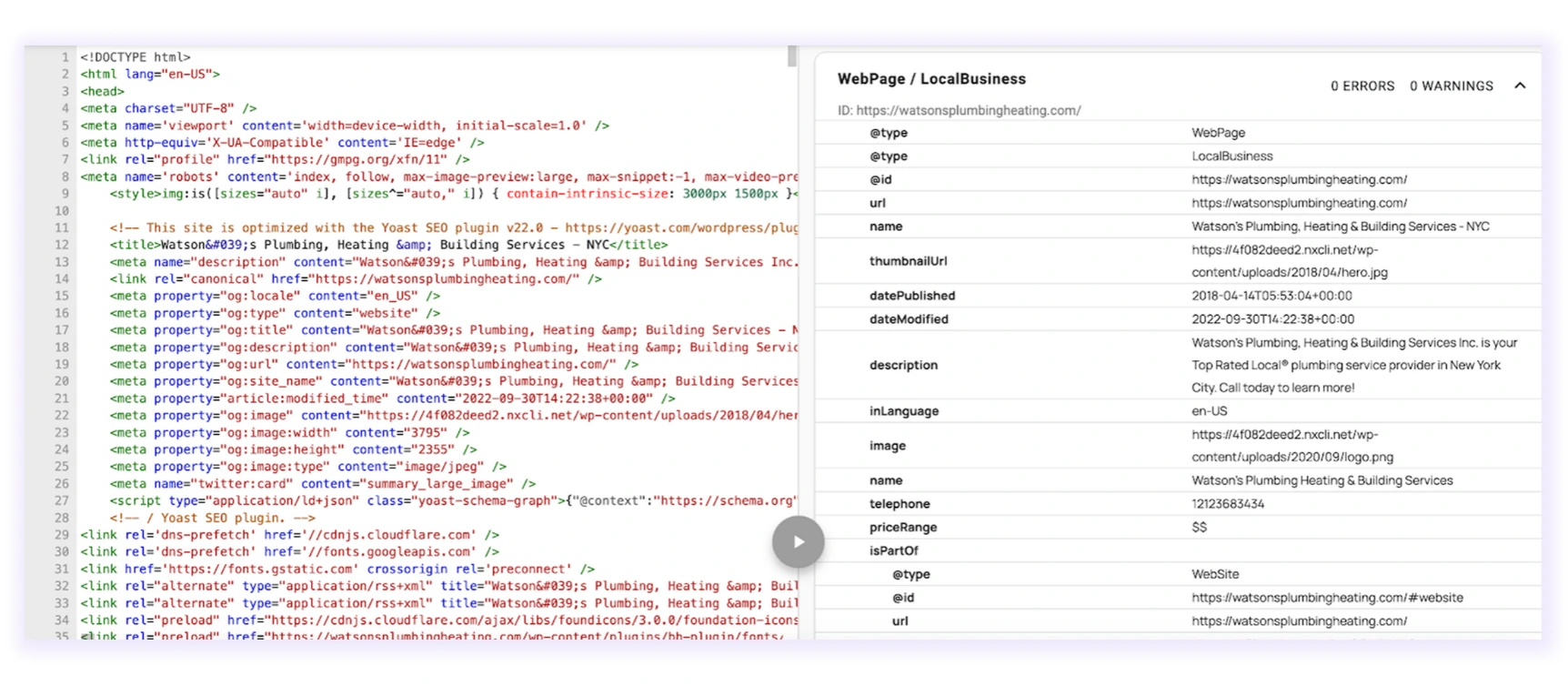Click the Yoast SEO plugin v22.0 comment line
This screenshot has height=686, width=1568.
pos(454,227)
